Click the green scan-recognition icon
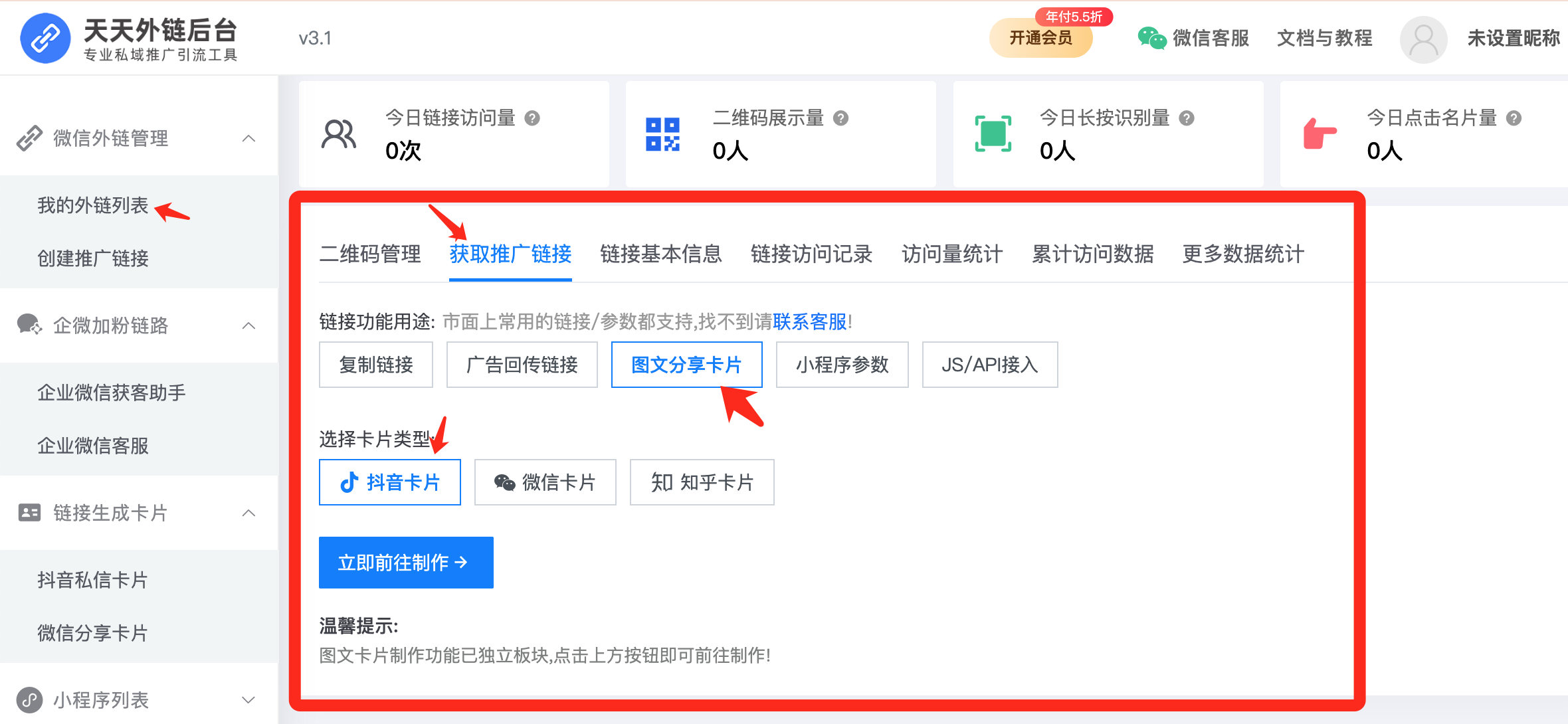Viewport: 1568px width, 724px height. (x=993, y=134)
